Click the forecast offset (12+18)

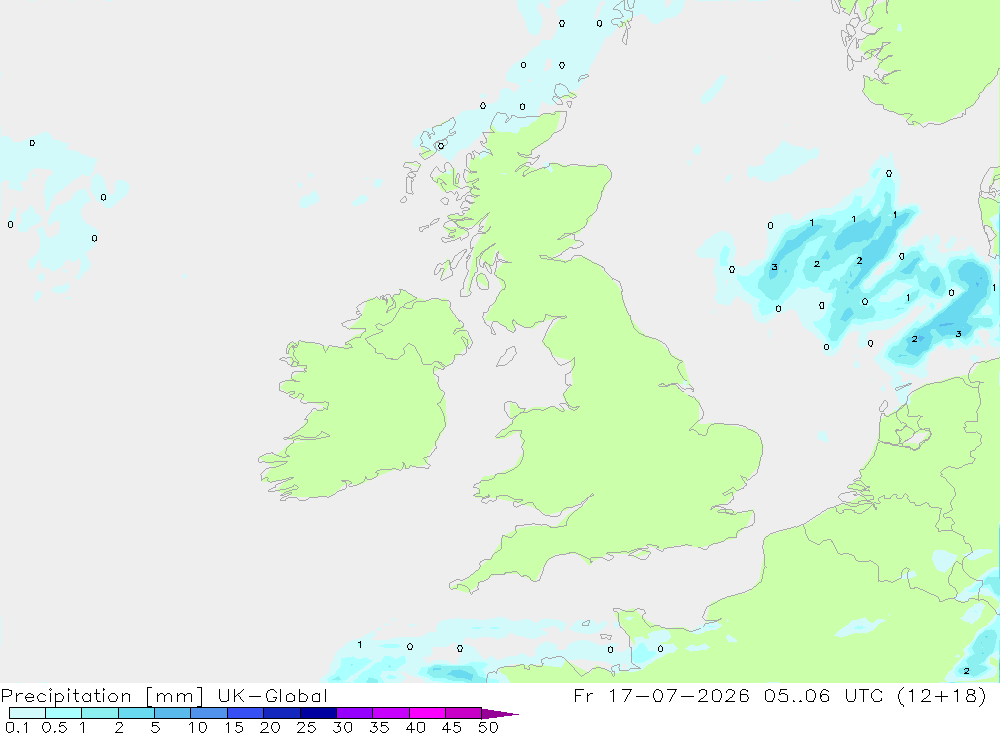point(942,695)
